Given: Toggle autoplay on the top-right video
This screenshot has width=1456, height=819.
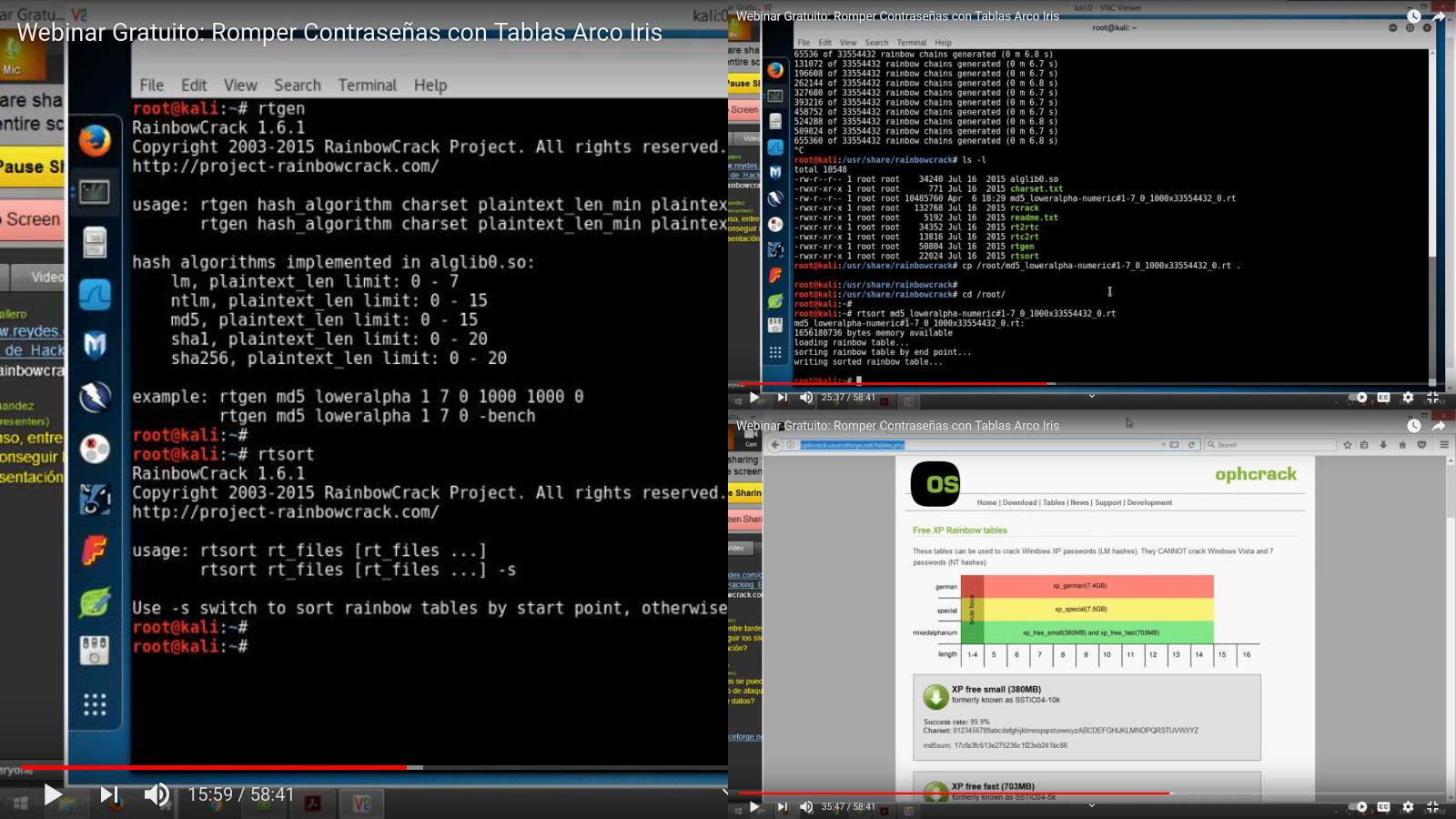Looking at the screenshot, I should (1358, 398).
